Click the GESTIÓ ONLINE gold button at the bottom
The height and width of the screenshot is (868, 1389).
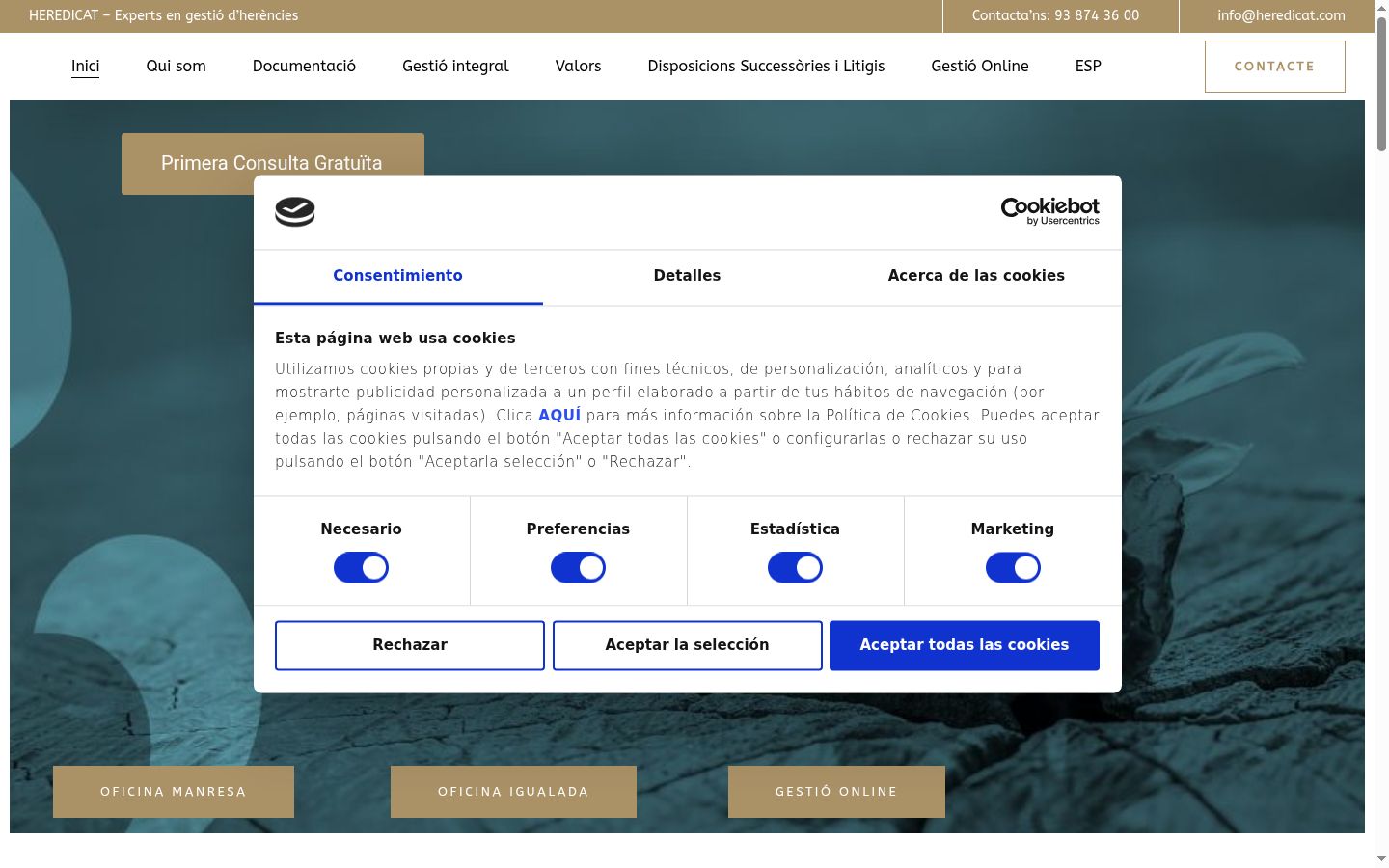tap(836, 792)
